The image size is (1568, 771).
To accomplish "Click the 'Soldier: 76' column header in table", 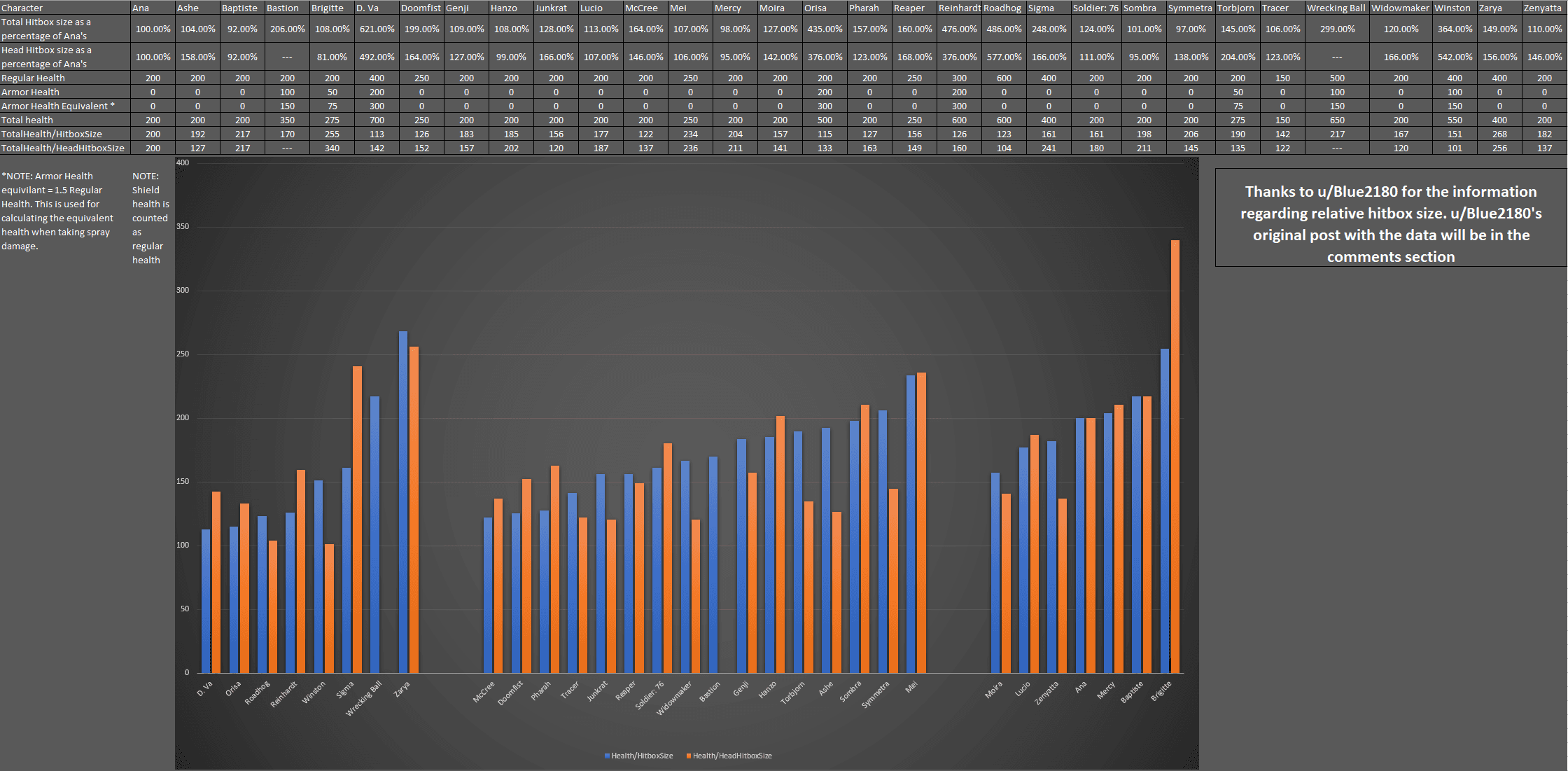I will click(1097, 8).
